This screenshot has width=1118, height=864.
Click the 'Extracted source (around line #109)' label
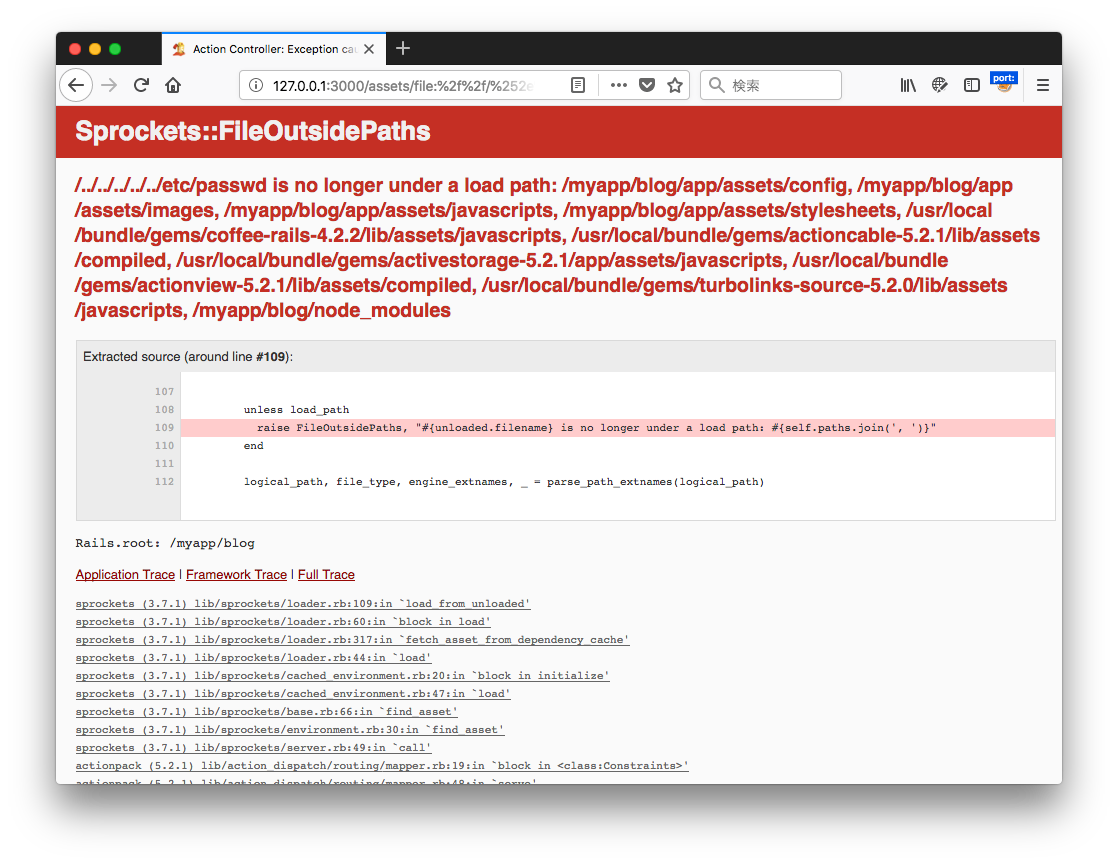188,356
